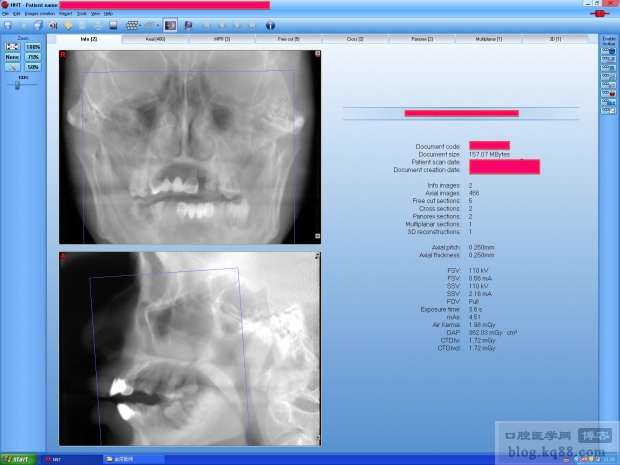Click the Windows start button
The height and width of the screenshot is (465, 620).
pos(18,459)
